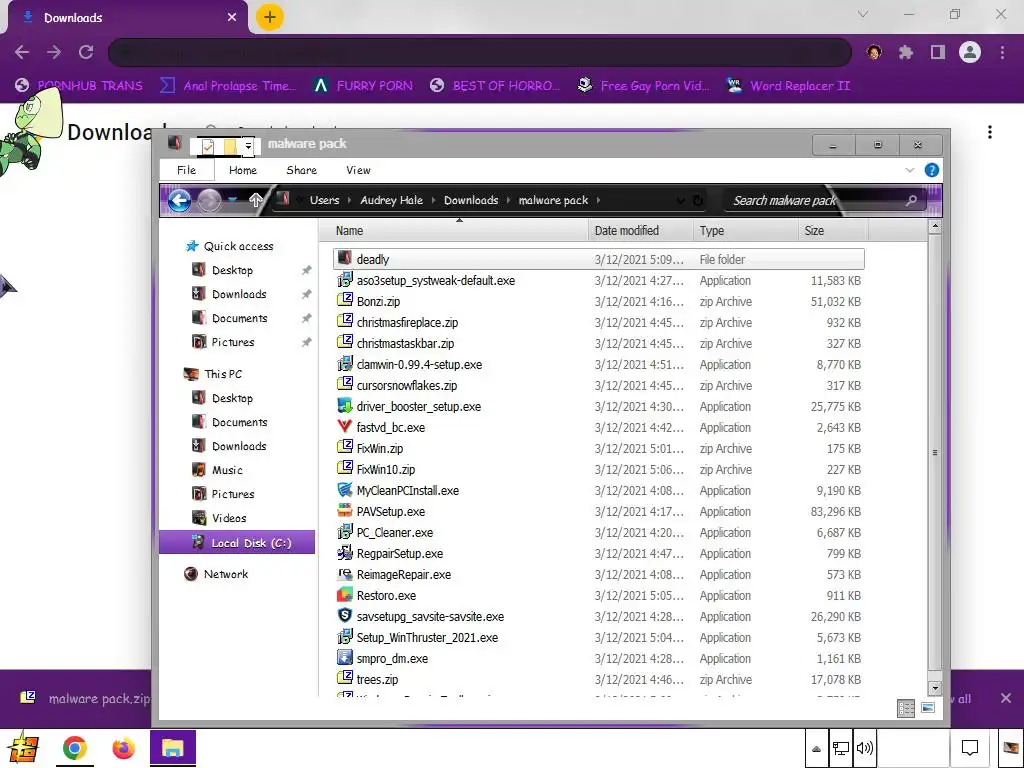
Task: Open Chrome tab search chevron
Action: click(x=863, y=14)
